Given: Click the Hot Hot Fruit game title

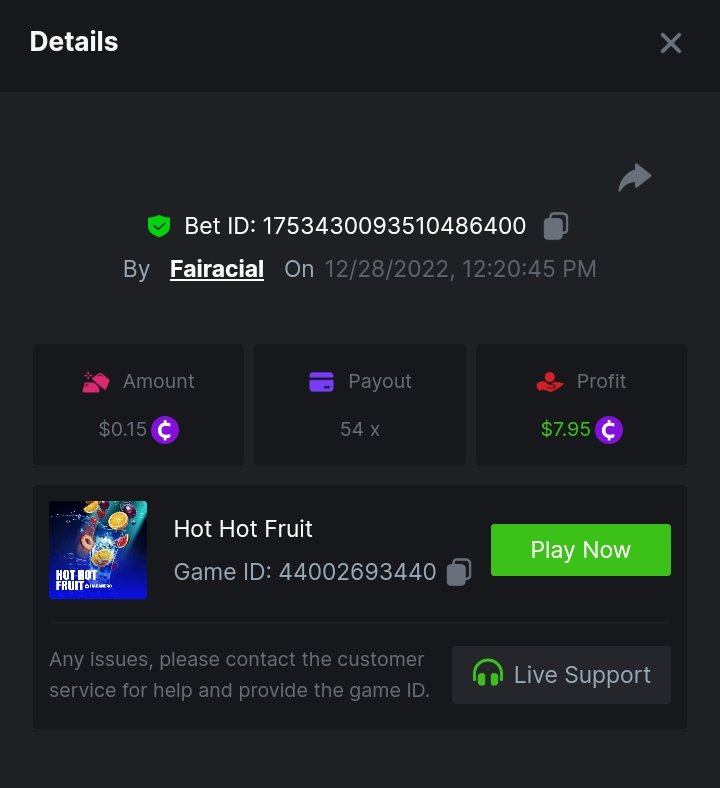Looking at the screenshot, I should pos(243,528).
